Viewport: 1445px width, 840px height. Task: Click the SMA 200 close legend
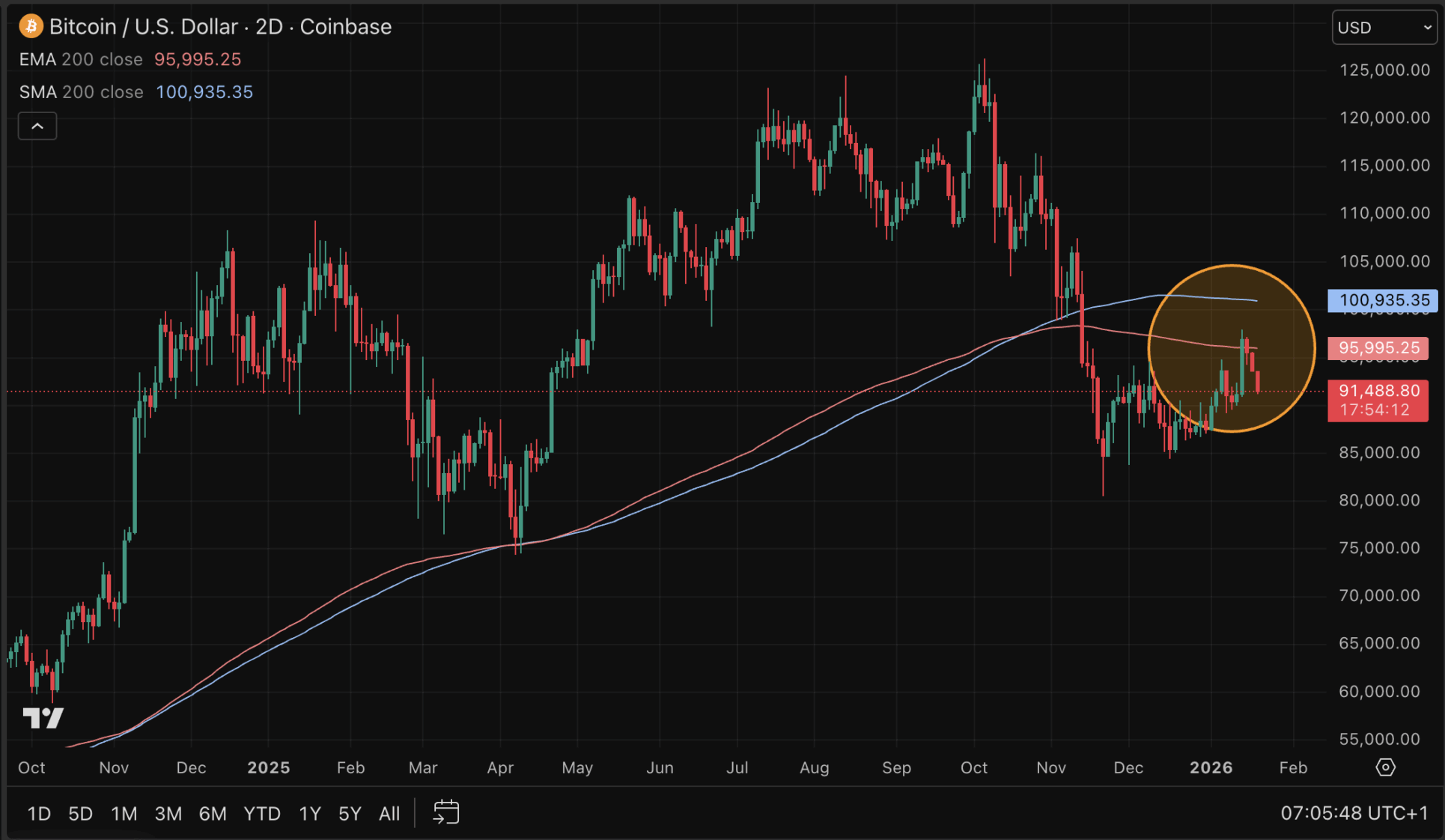81,92
